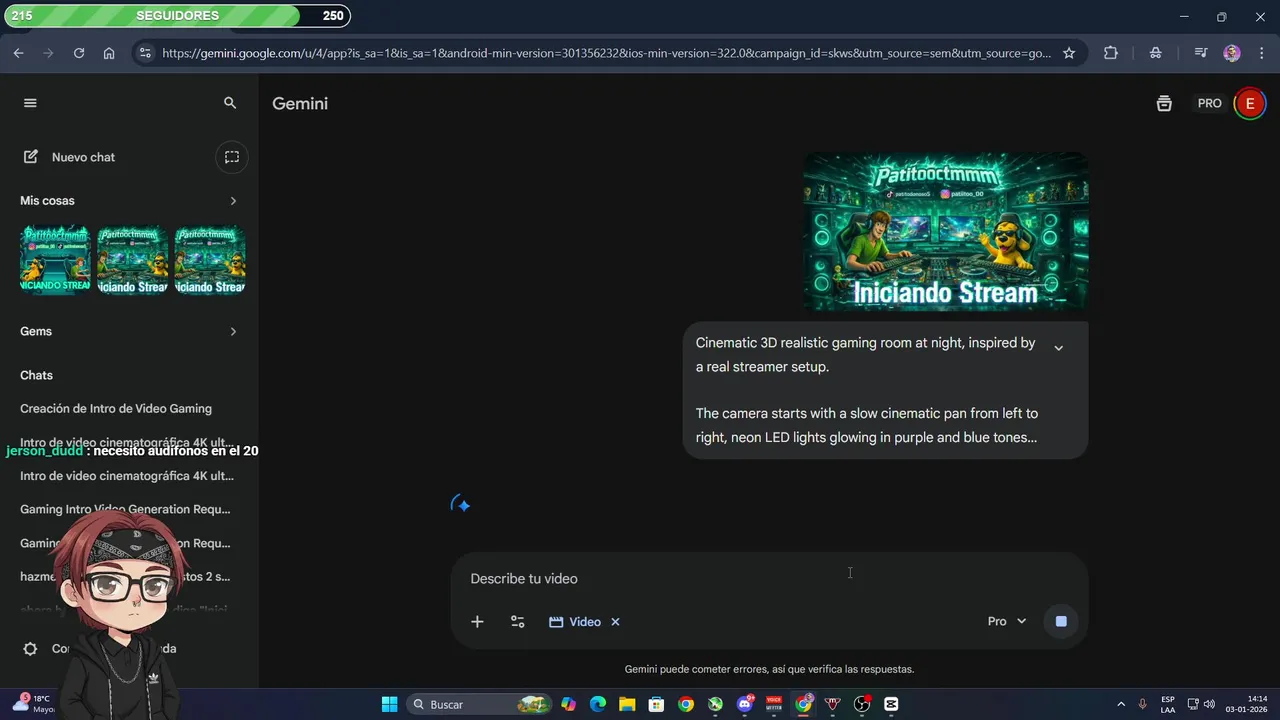This screenshot has height=720, width=1280.
Task: Click the Gemini title text
Action: click(300, 103)
